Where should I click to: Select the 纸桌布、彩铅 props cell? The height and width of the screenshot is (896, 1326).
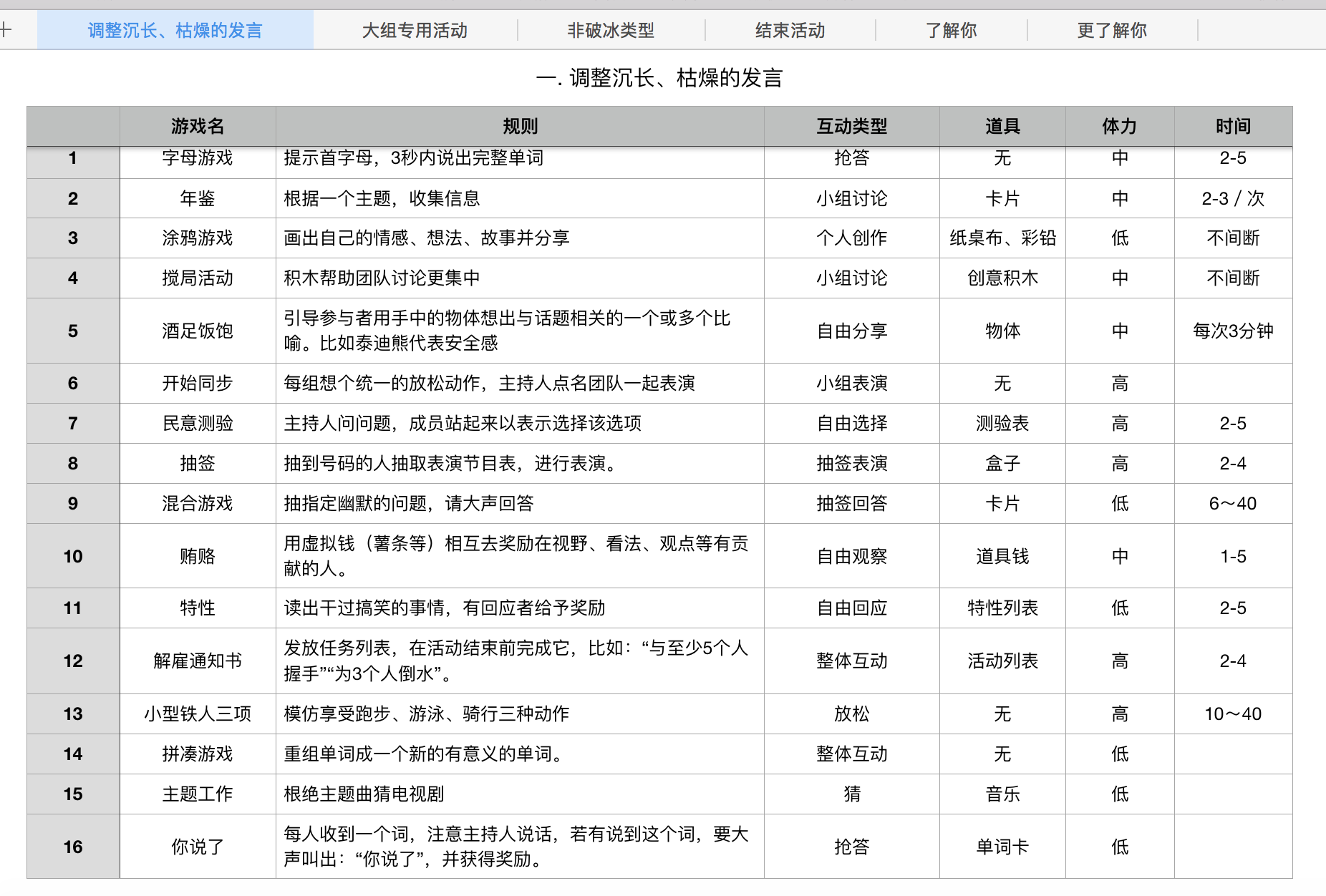point(1002,238)
